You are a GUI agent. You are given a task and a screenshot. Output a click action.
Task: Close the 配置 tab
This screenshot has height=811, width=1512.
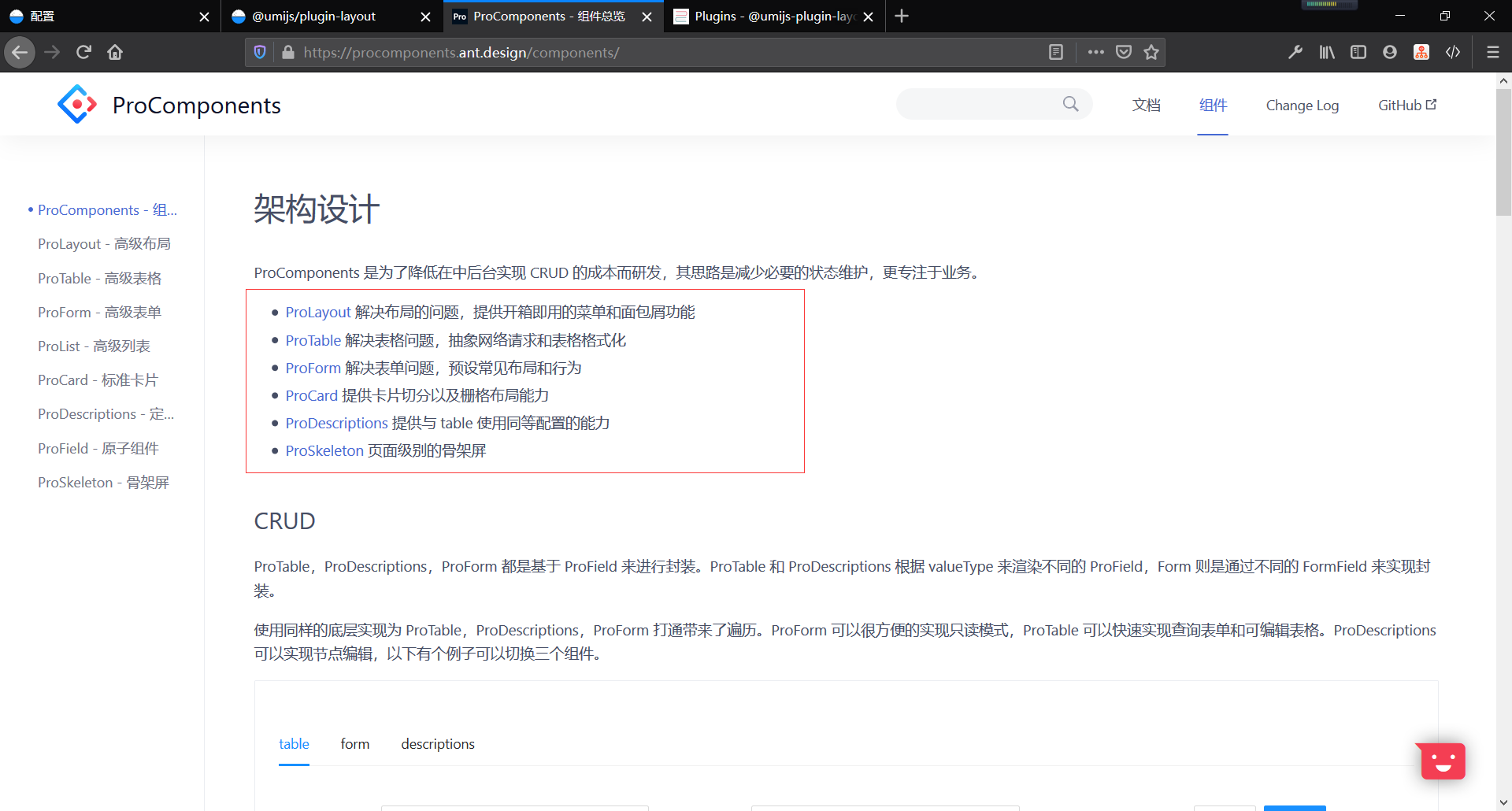click(204, 17)
